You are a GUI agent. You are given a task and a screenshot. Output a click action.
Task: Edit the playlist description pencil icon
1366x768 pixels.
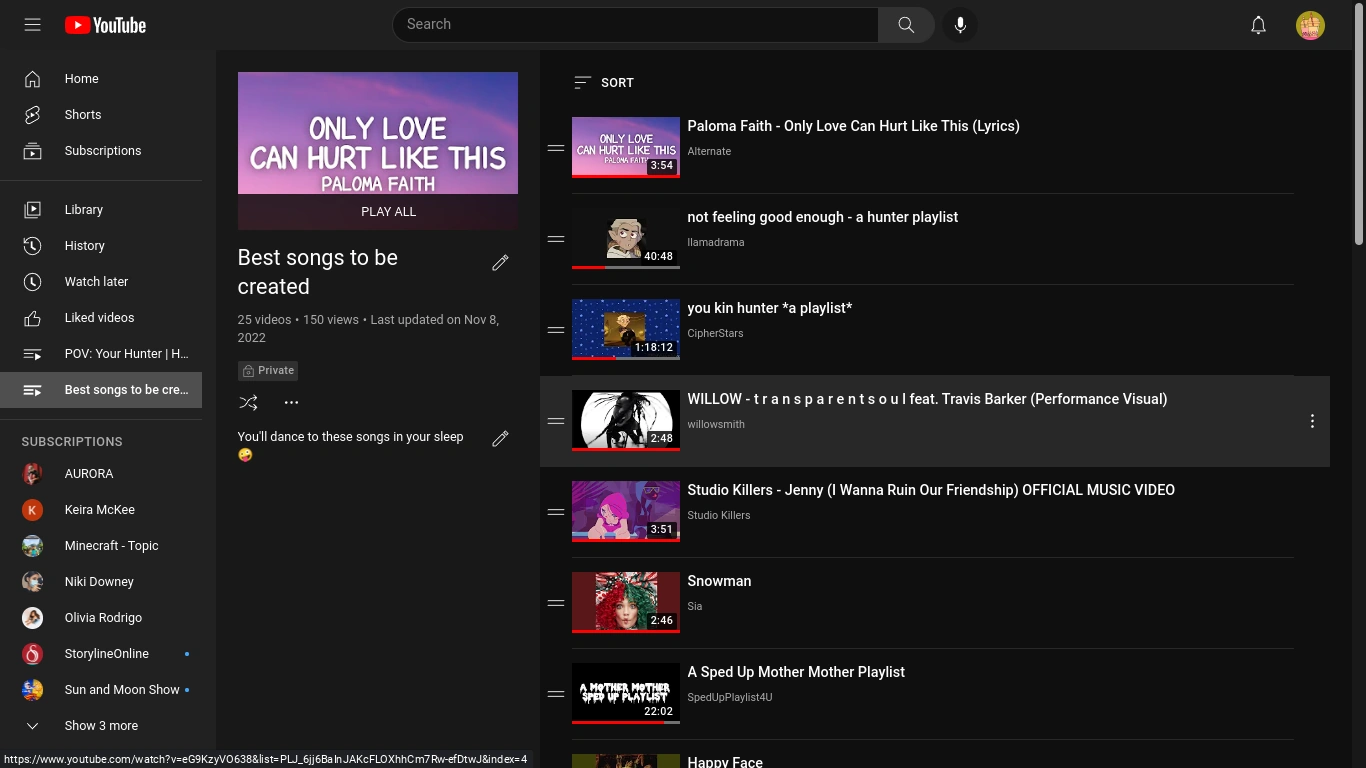(500, 439)
